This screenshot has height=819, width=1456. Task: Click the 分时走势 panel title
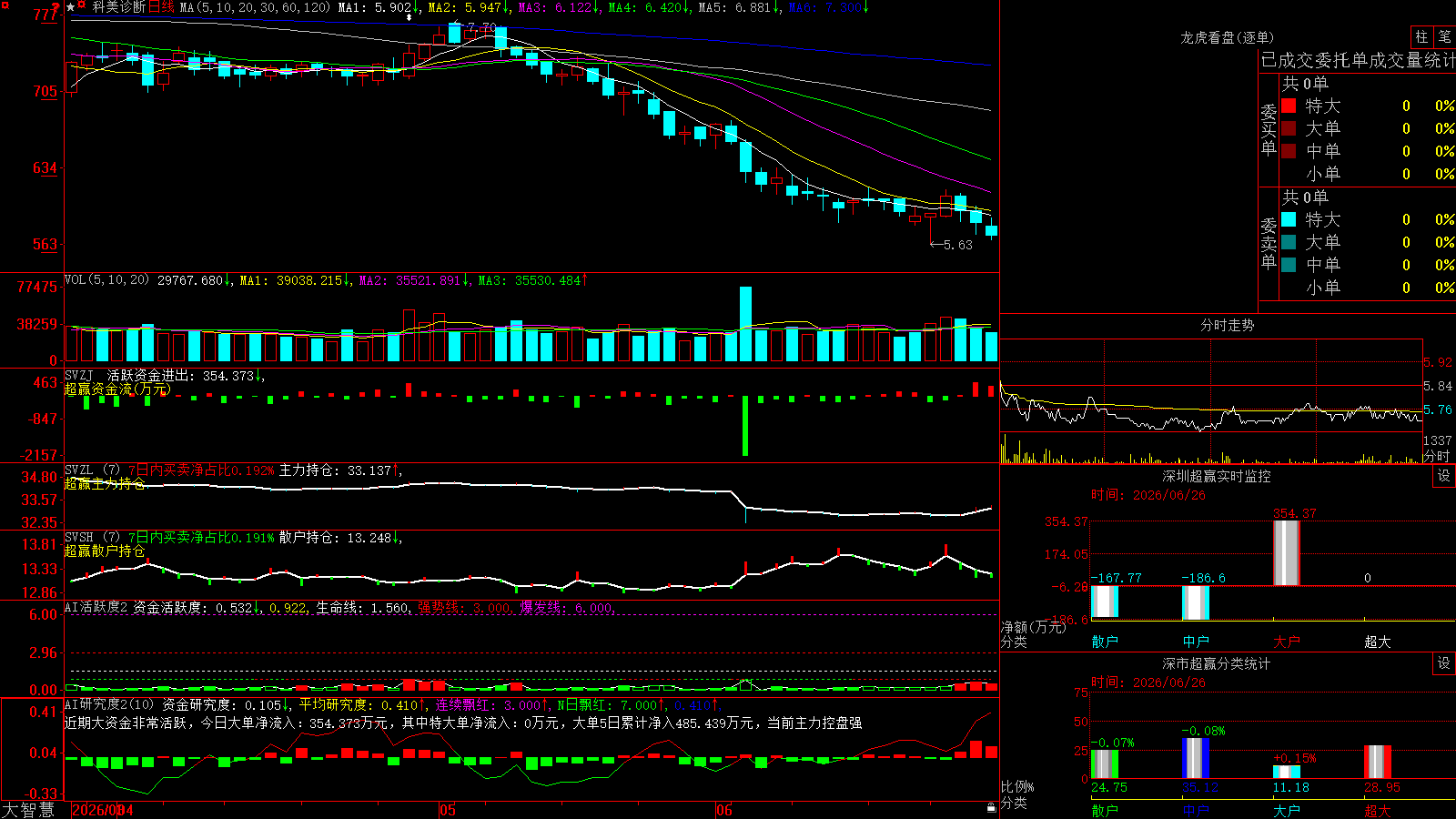pyautogui.click(x=1228, y=325)
